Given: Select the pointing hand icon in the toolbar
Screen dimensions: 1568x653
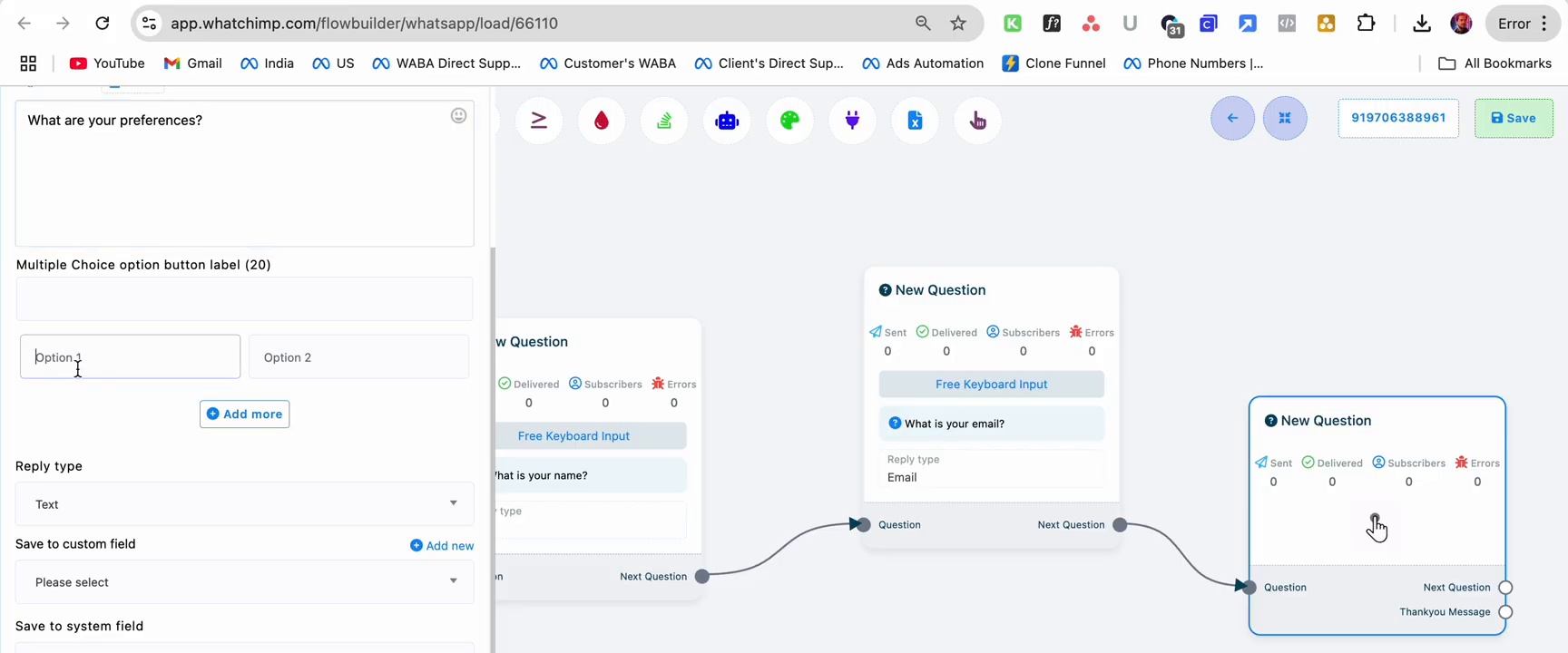Looking at the screenshot, I should [x=977, y=120].
